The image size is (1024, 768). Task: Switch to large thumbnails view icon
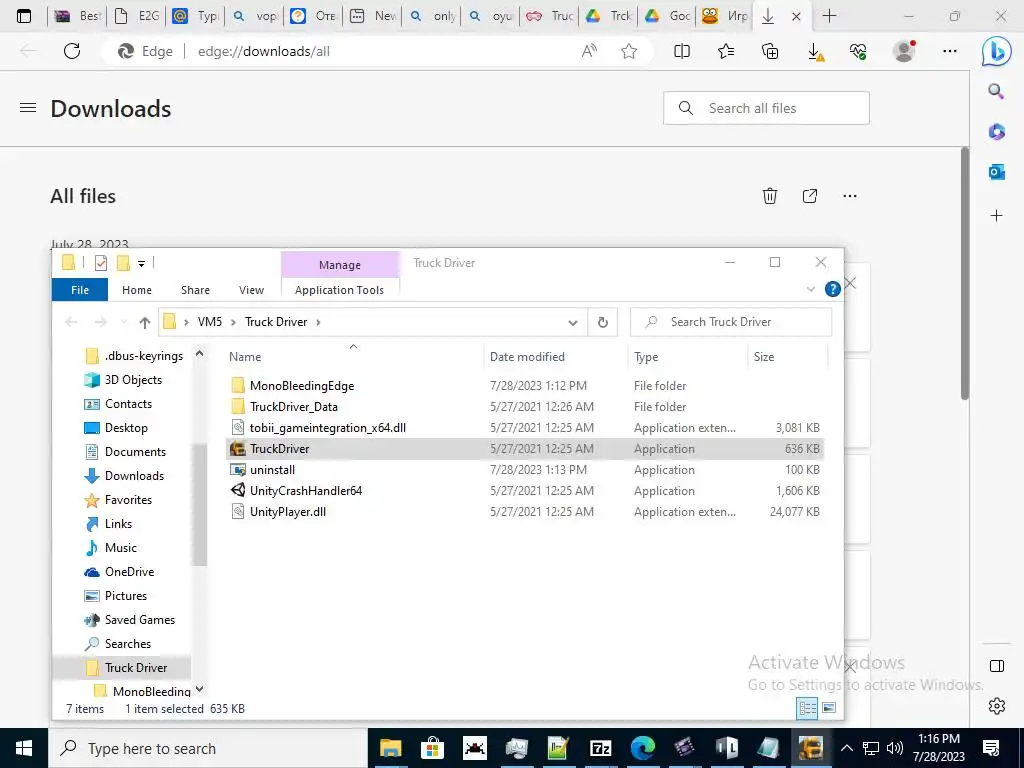(x=829, y=708)
